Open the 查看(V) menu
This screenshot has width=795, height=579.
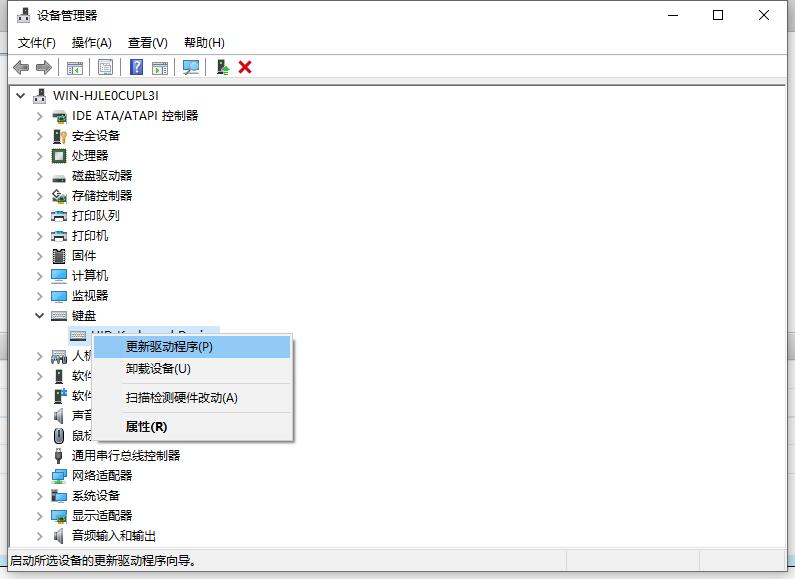pyautogui.click(x=148, y=43)
